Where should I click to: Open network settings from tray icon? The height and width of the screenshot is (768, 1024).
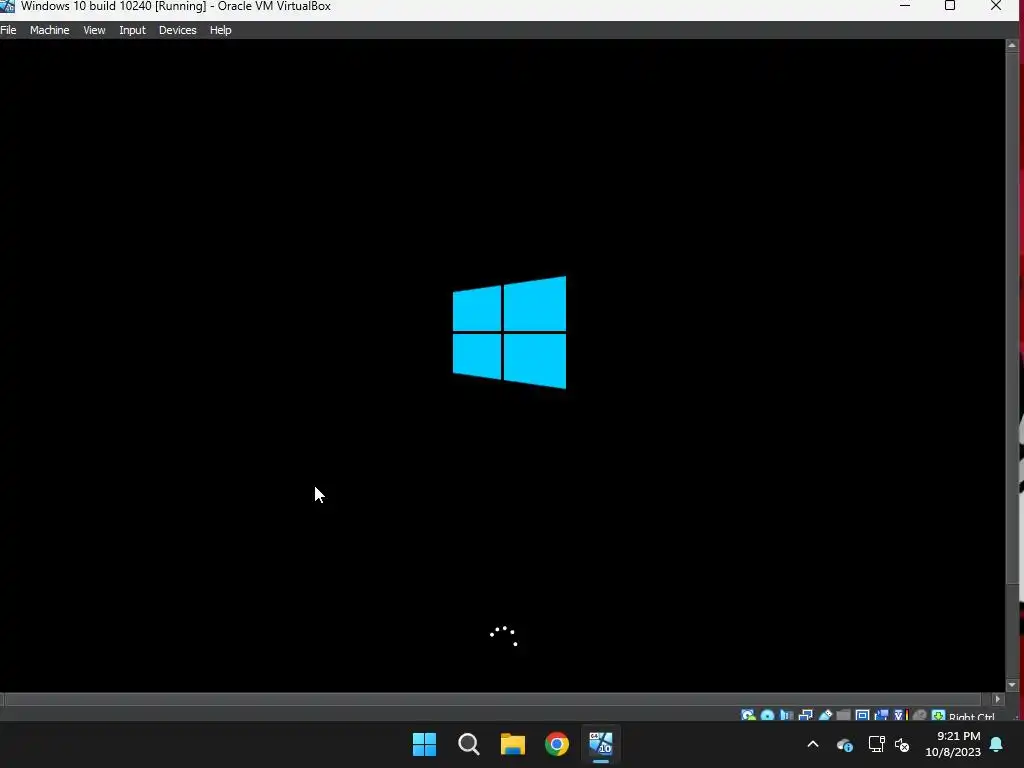coord(876,744)
